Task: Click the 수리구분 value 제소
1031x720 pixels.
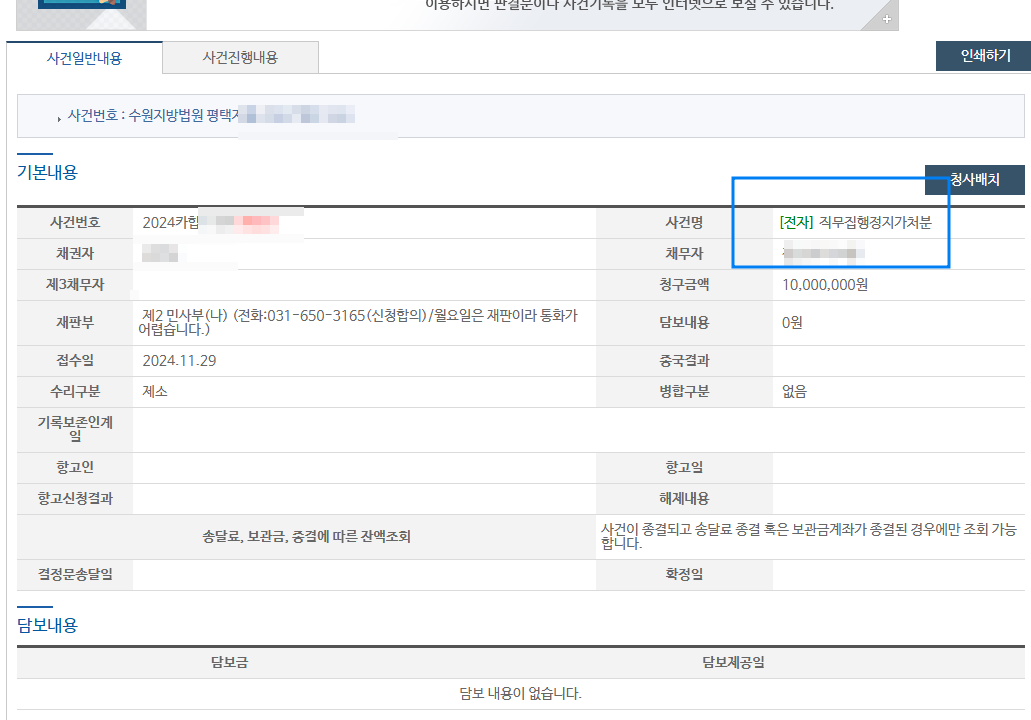Action: (x=155, y=391)
